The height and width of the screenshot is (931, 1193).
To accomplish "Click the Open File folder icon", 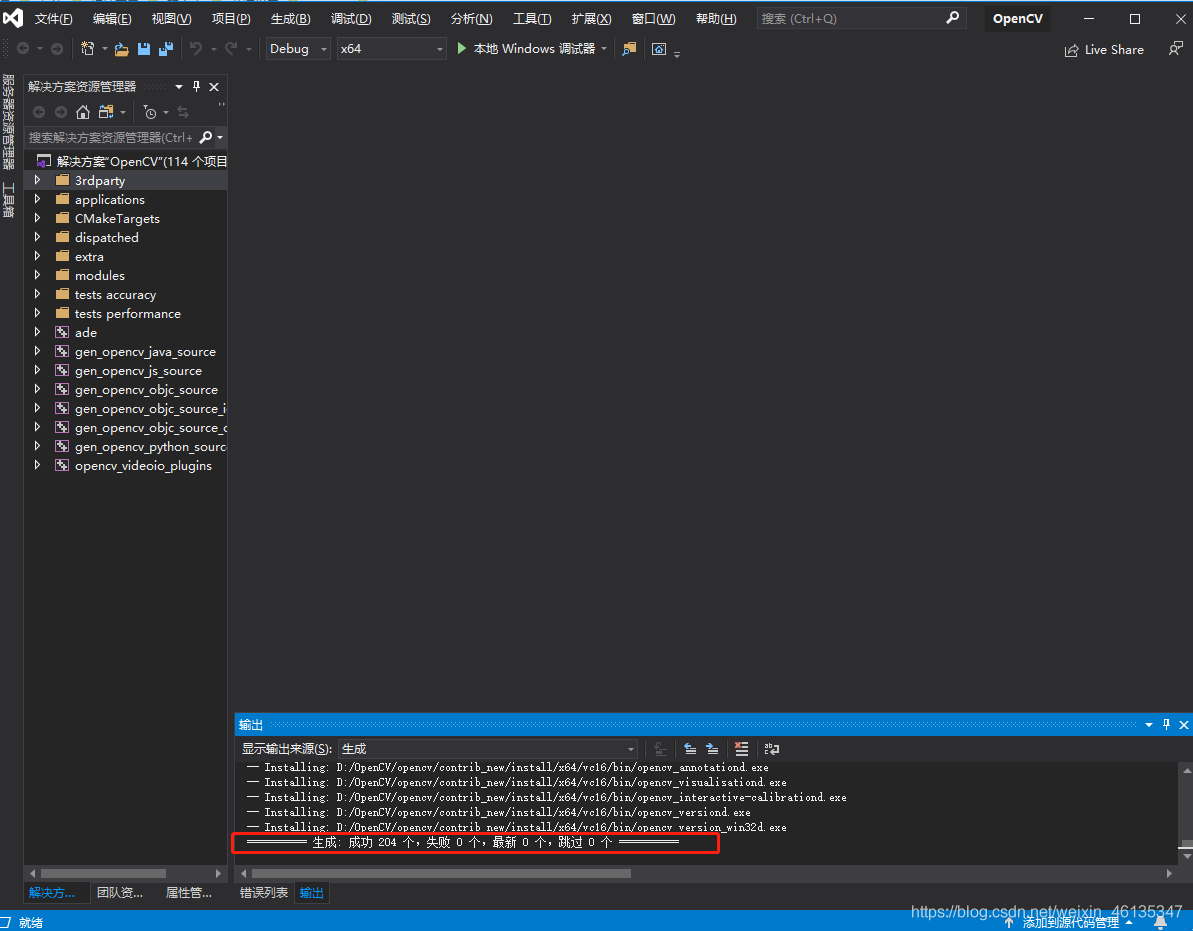I will click(x=121, y=49).
